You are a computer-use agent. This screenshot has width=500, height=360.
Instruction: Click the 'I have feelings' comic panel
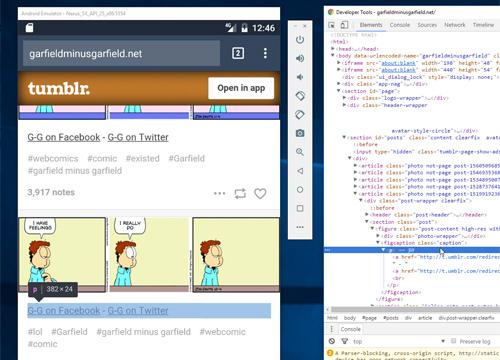pos(62,255)
